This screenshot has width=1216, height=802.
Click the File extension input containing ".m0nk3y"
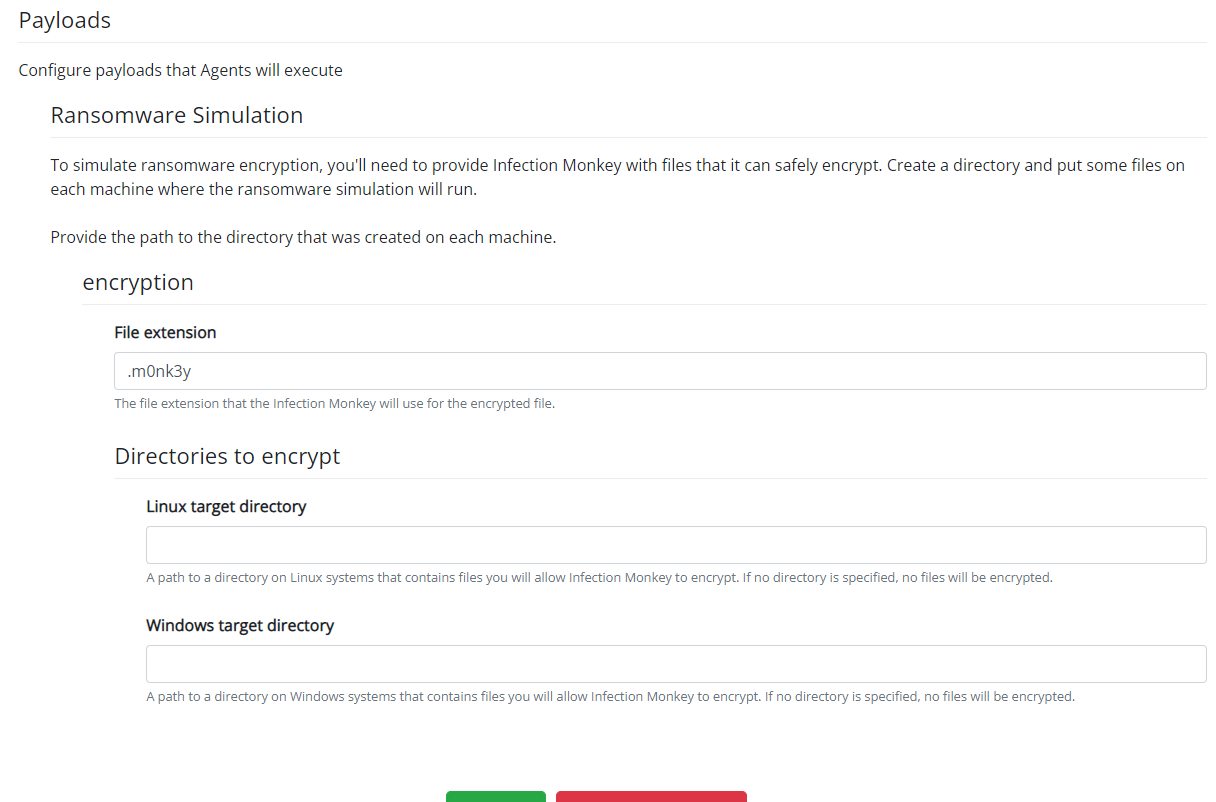click(x=660, y=370)
